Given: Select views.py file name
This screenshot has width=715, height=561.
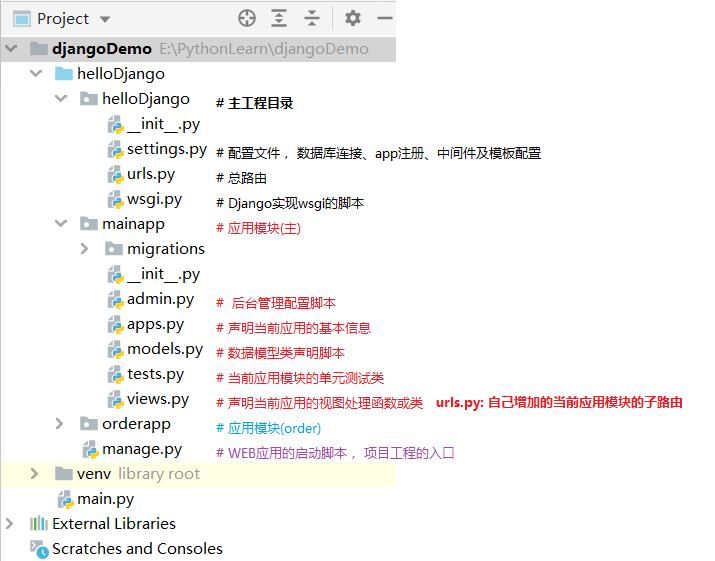Looking at the screenshot, I should tap(158, 400).
